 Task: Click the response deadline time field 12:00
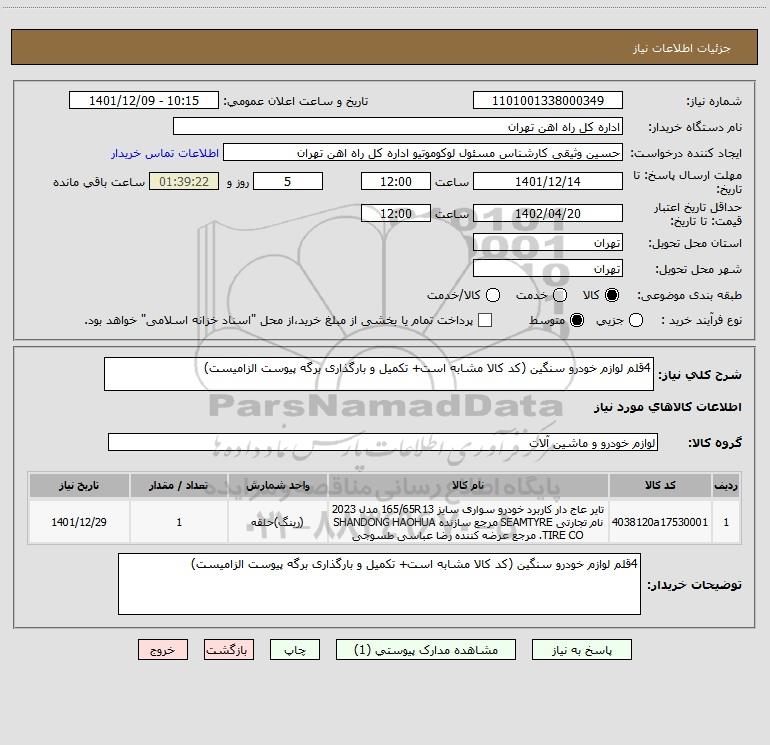[396, 181]
